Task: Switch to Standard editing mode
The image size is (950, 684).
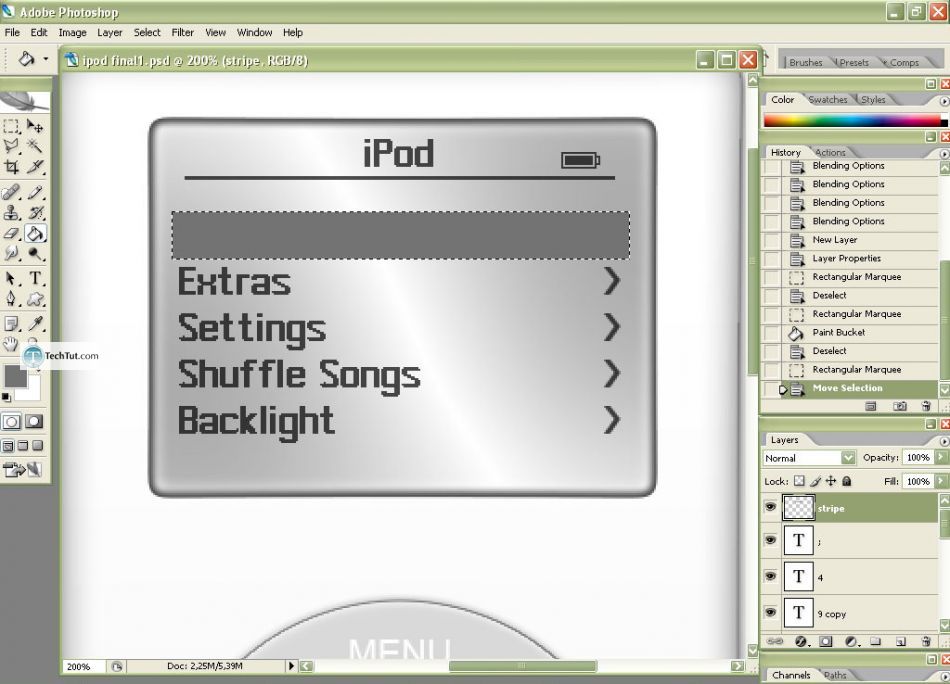Action: [x=12, y=421]
